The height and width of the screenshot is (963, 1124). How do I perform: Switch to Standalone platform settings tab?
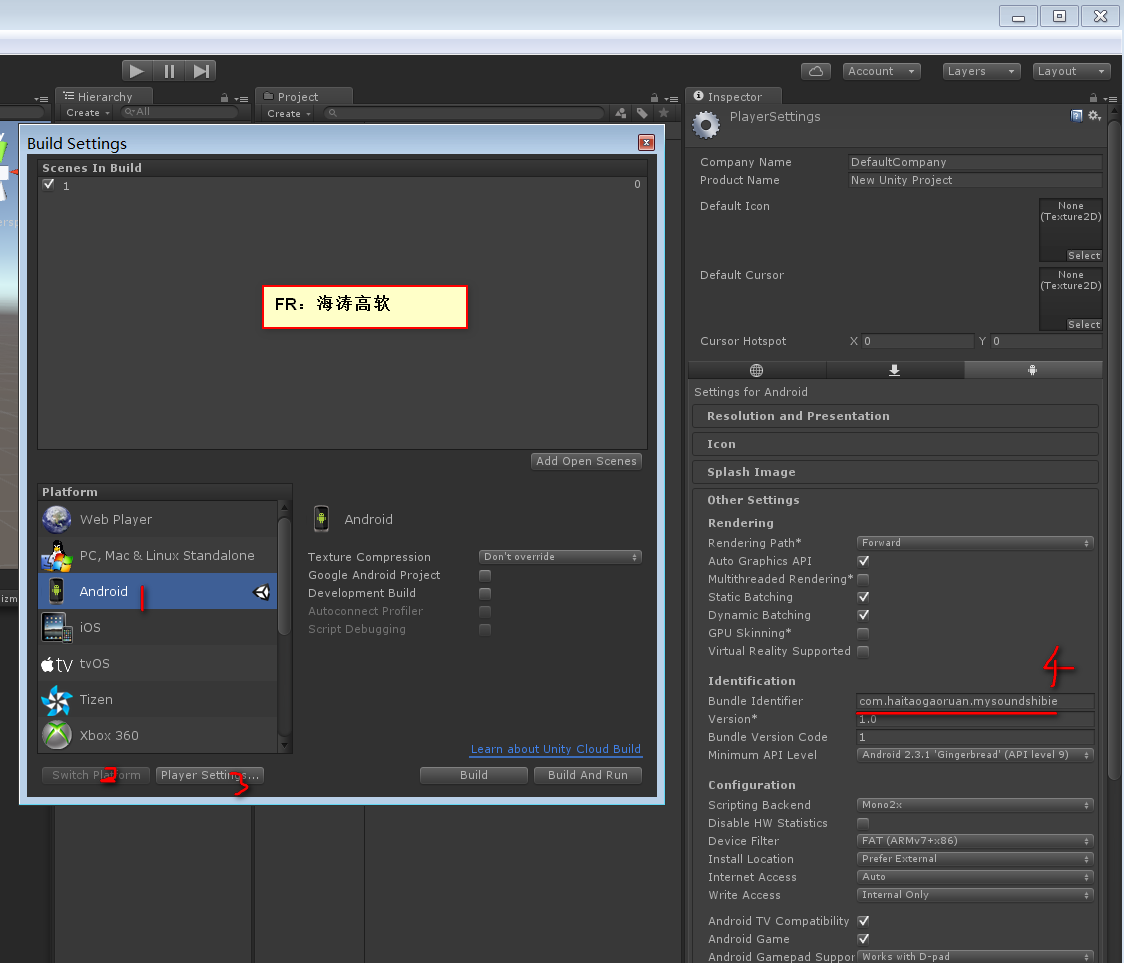(895, 370)
